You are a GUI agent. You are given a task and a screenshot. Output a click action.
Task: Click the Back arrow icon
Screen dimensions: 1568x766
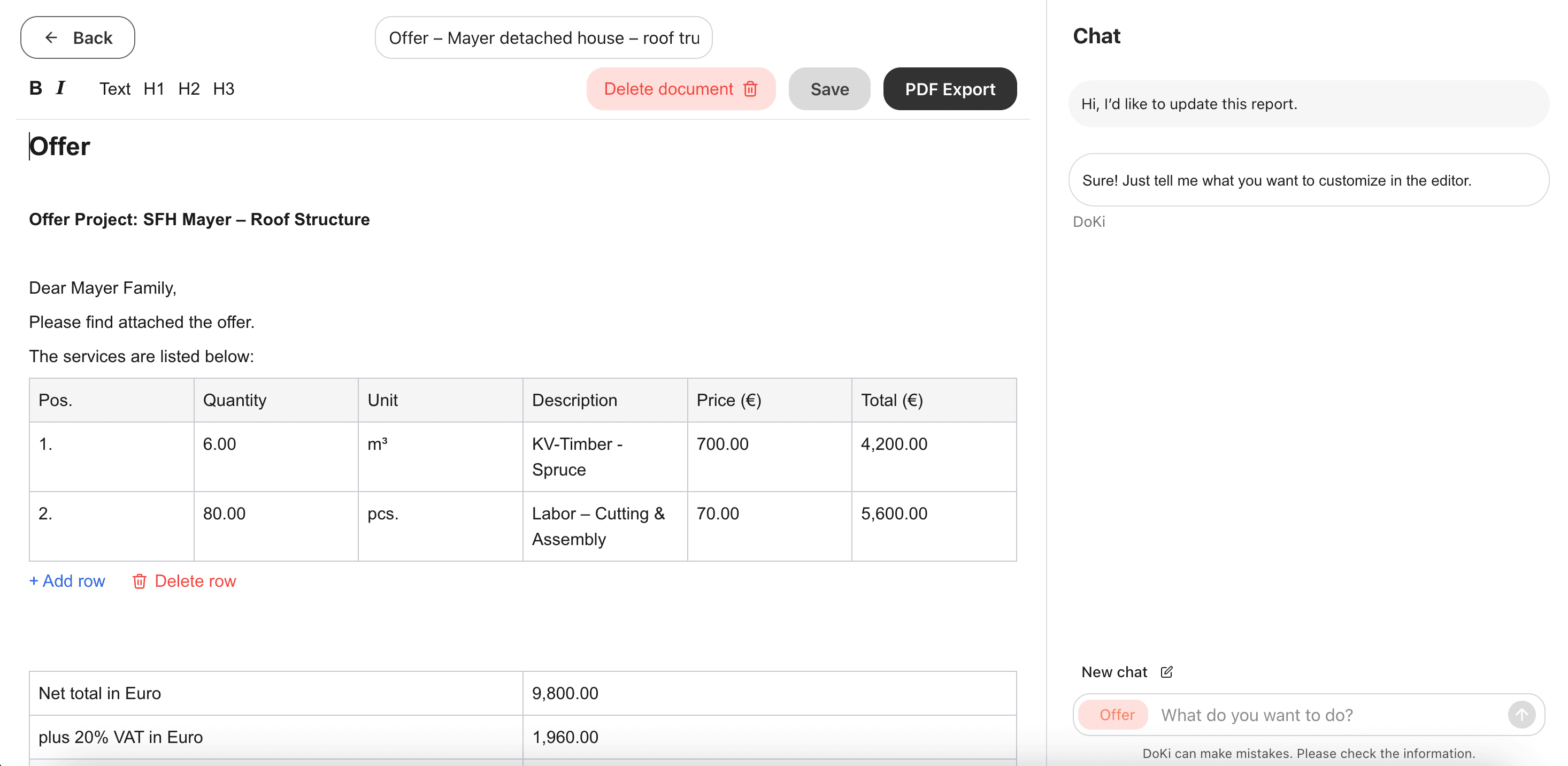[52, 37]
